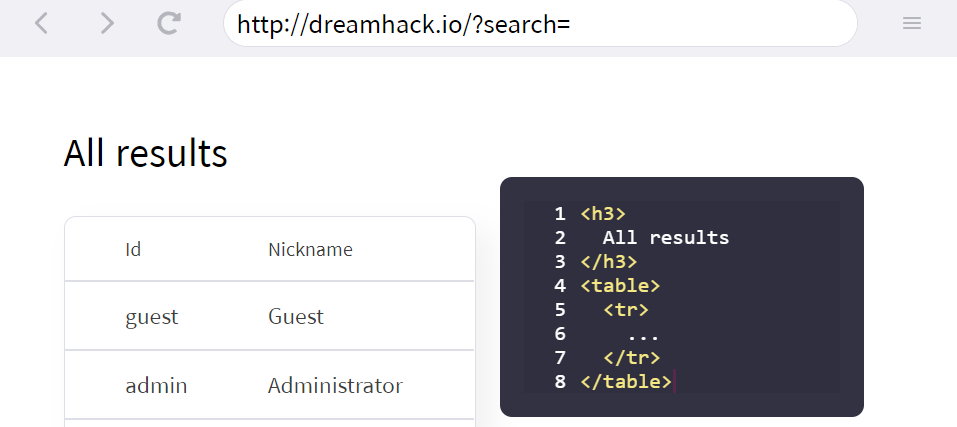Select the 'All results' text in code line 2
957x427 pixels.
pyautogui.click(x=666, y=237)
